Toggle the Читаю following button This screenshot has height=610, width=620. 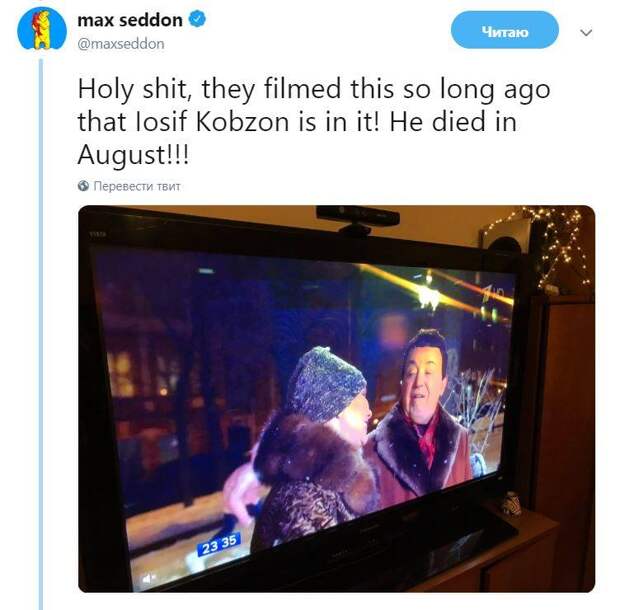pyautogui.click(x=505, y=30)
